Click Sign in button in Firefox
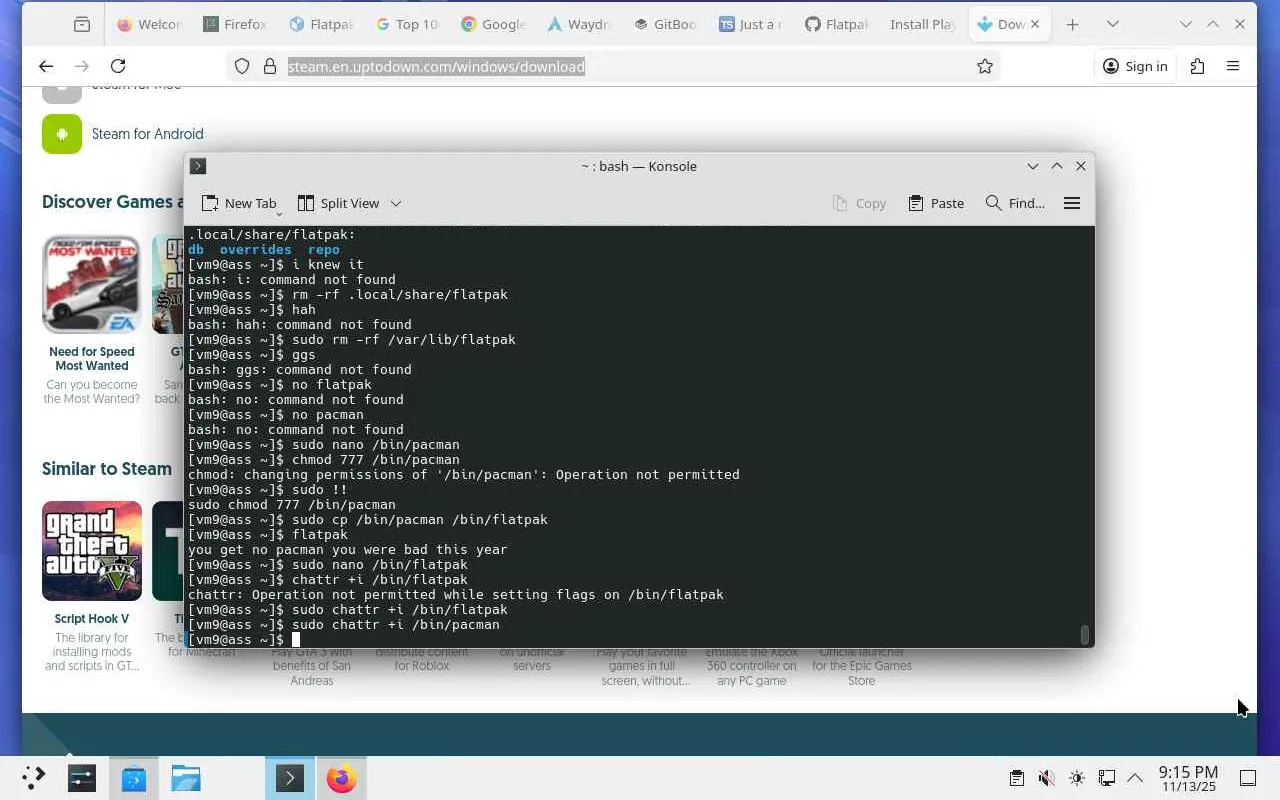Screen dimensions: 1280x800 pyautogui.click(x=1135, y=66)
